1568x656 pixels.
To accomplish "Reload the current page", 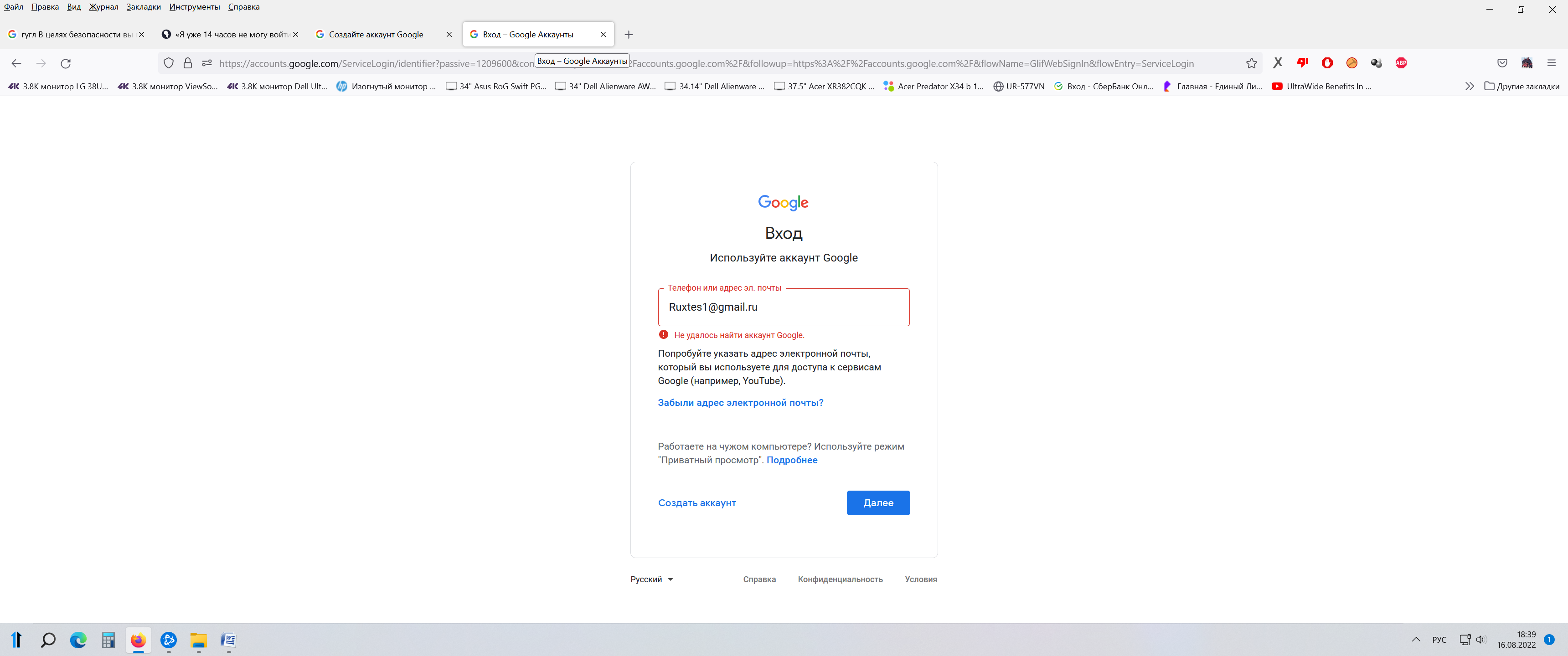I will click(66, 63).
